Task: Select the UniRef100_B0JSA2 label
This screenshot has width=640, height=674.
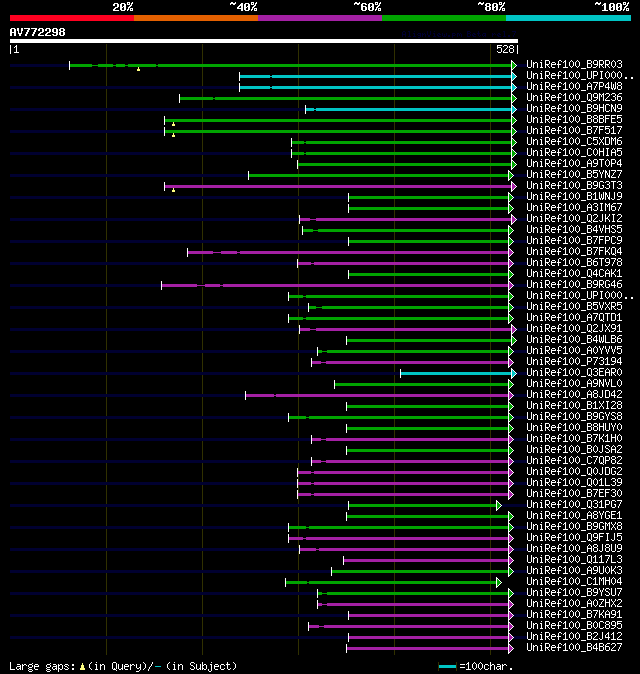Action: [x=574, y=450]
